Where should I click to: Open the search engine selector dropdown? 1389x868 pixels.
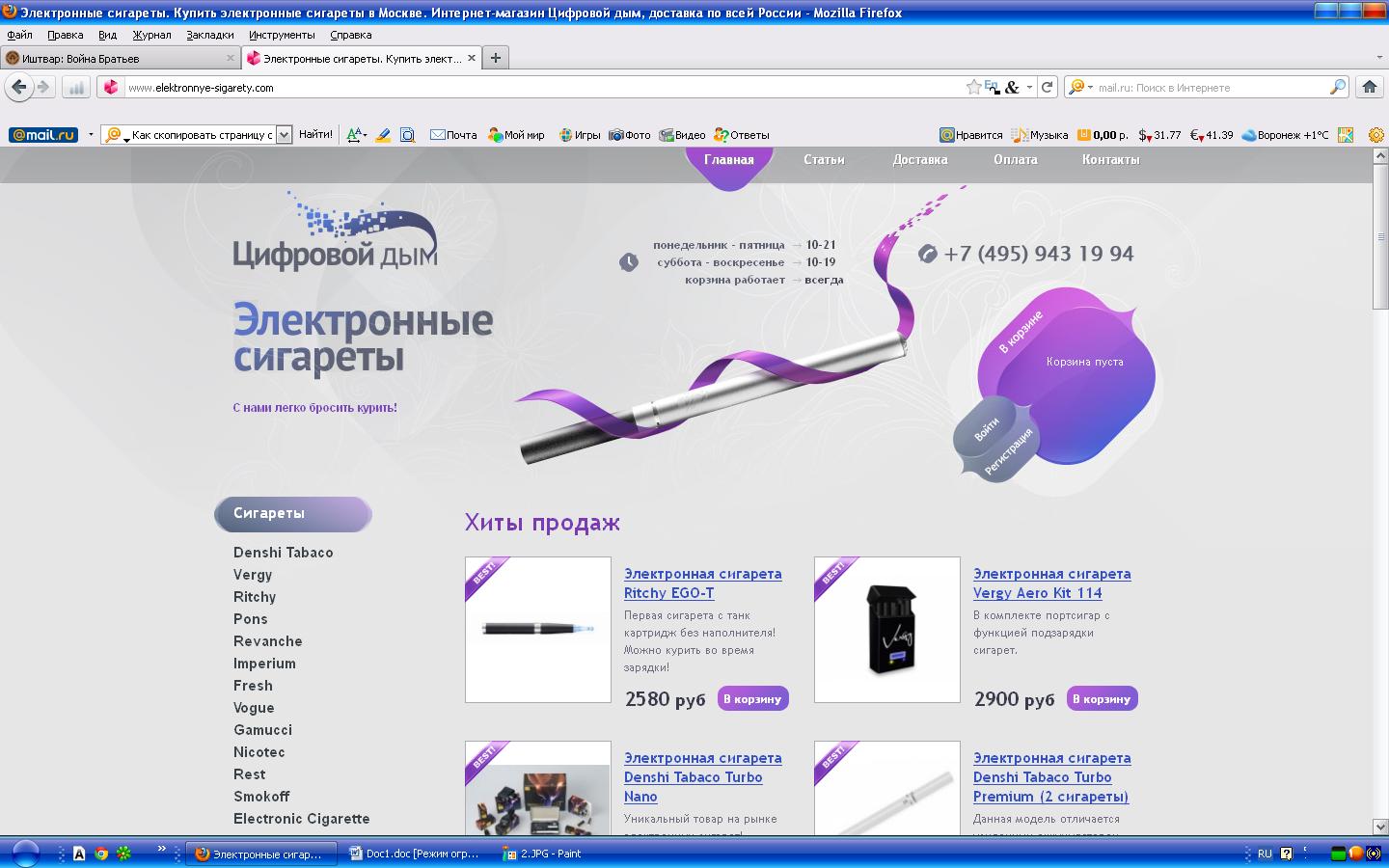click(x=1079, y=87)
